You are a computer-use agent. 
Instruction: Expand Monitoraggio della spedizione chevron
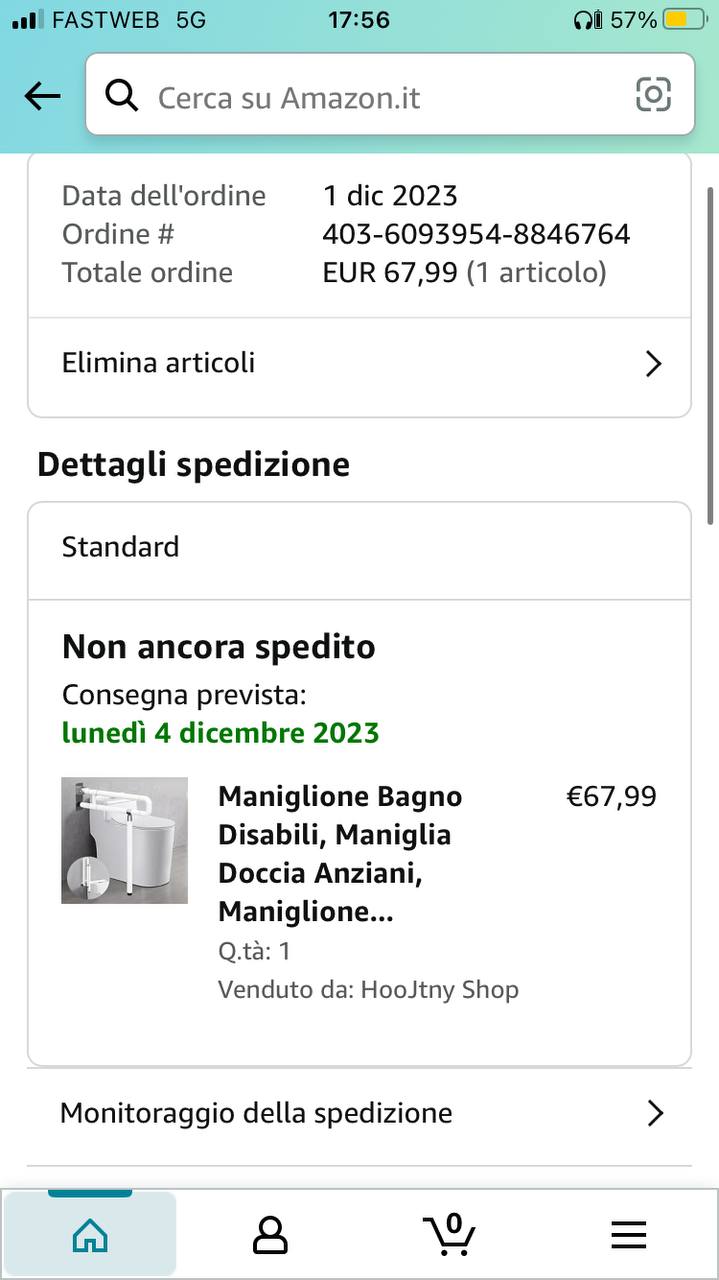[x=655, y=1113]
